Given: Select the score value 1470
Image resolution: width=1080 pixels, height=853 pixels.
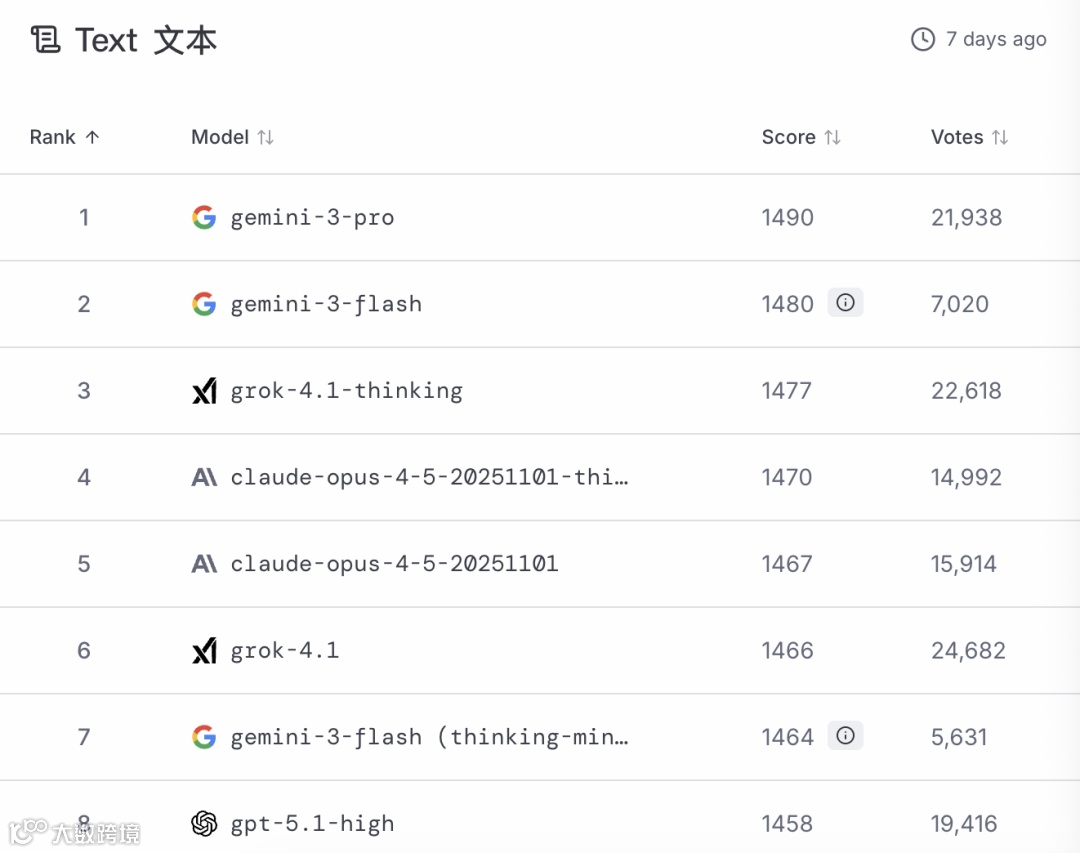Looking at the screenshot, I should [x=787, y=477].
